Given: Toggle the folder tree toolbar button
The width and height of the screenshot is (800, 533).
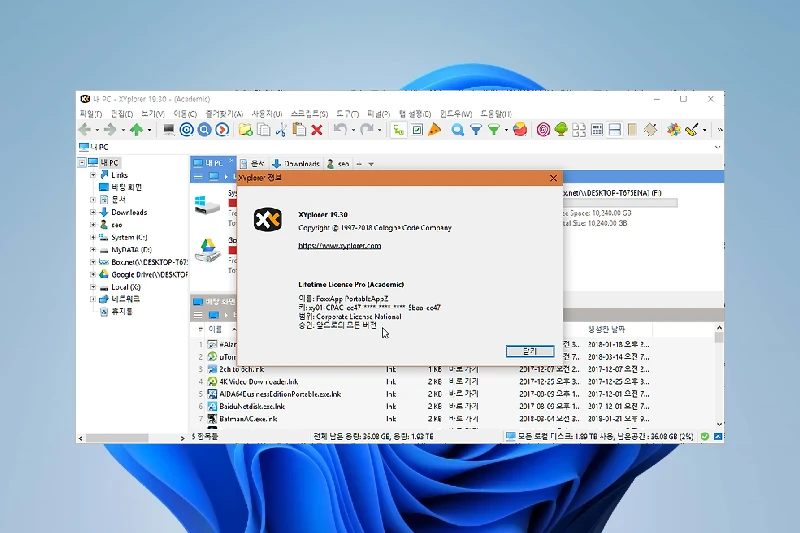Looking at the screenshot, I should [x=398, y=130].
